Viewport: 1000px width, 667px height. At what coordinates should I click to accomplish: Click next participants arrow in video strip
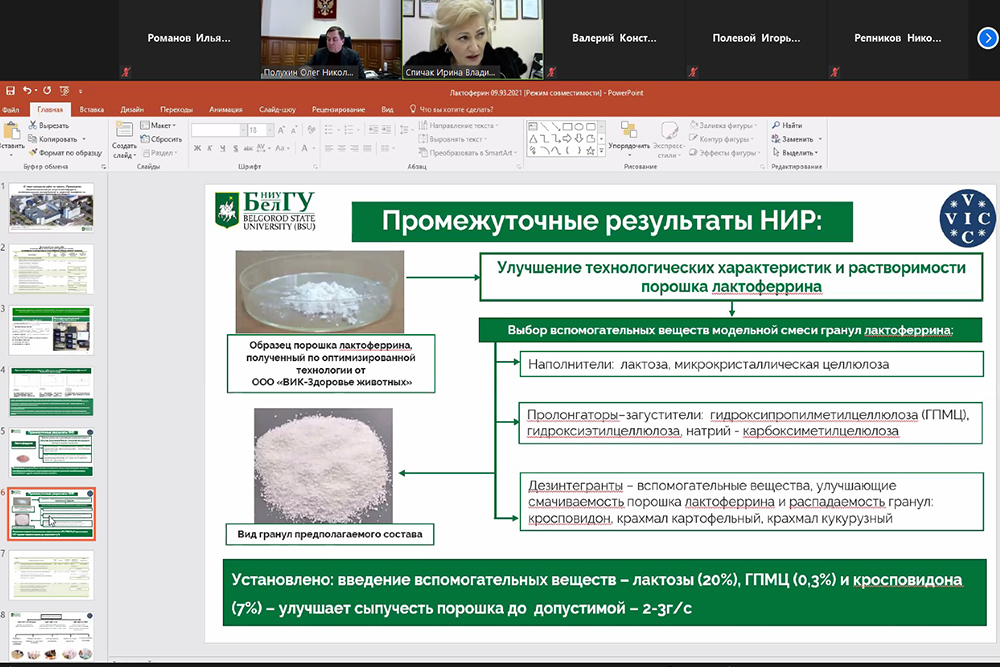tap(986, 38)
